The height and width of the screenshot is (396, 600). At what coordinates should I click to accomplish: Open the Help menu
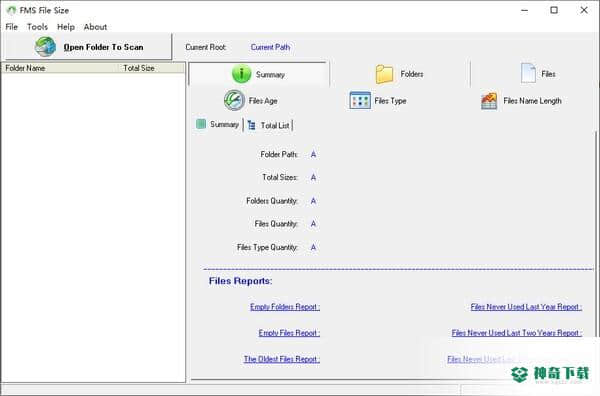coord(66,27)
